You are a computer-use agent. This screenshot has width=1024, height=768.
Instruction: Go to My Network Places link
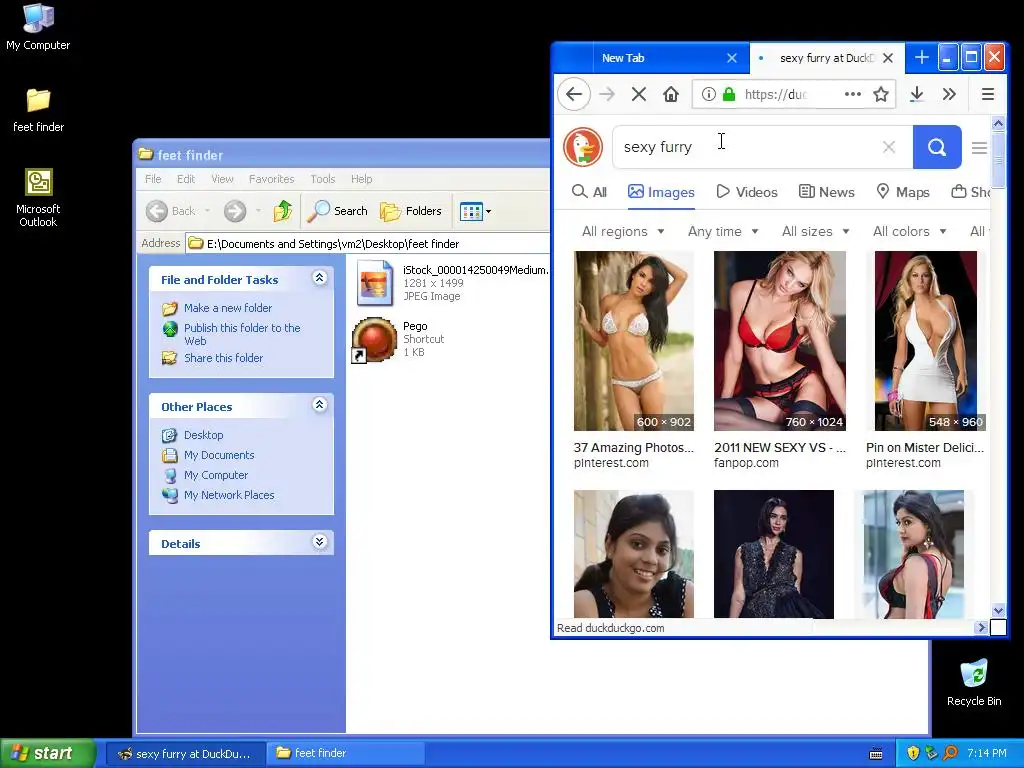[x=229, y=495]
